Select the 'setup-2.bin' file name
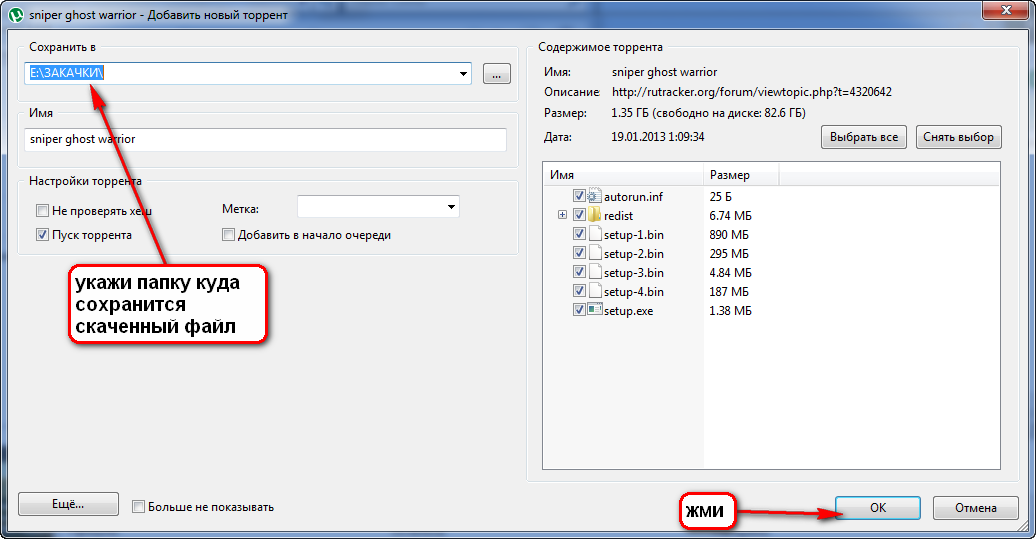 pyautogui.click(x=634, y=254)
